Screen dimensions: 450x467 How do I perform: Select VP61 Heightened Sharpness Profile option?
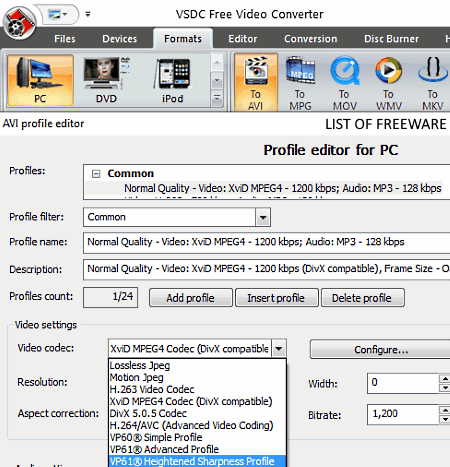click(x=197, y=461)
